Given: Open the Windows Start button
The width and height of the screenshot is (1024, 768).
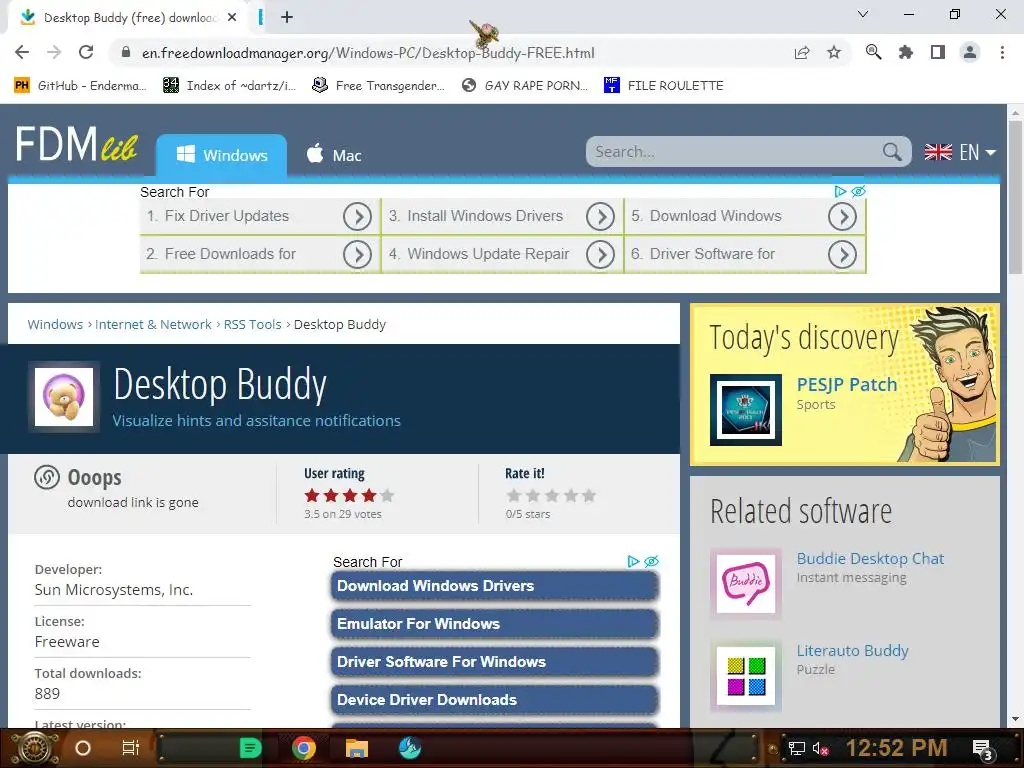Looking at the screenshot, I should click(x=34, y=748).
